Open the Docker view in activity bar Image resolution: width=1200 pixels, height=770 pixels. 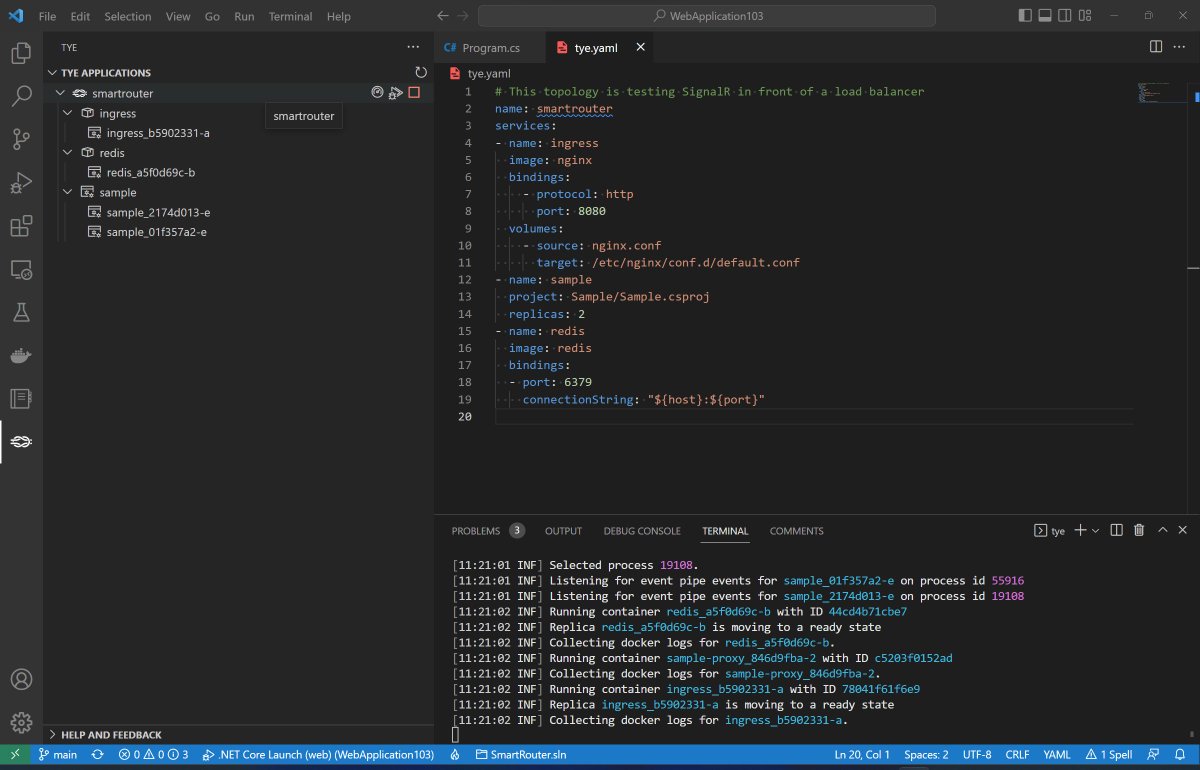(x=21, y=356)
